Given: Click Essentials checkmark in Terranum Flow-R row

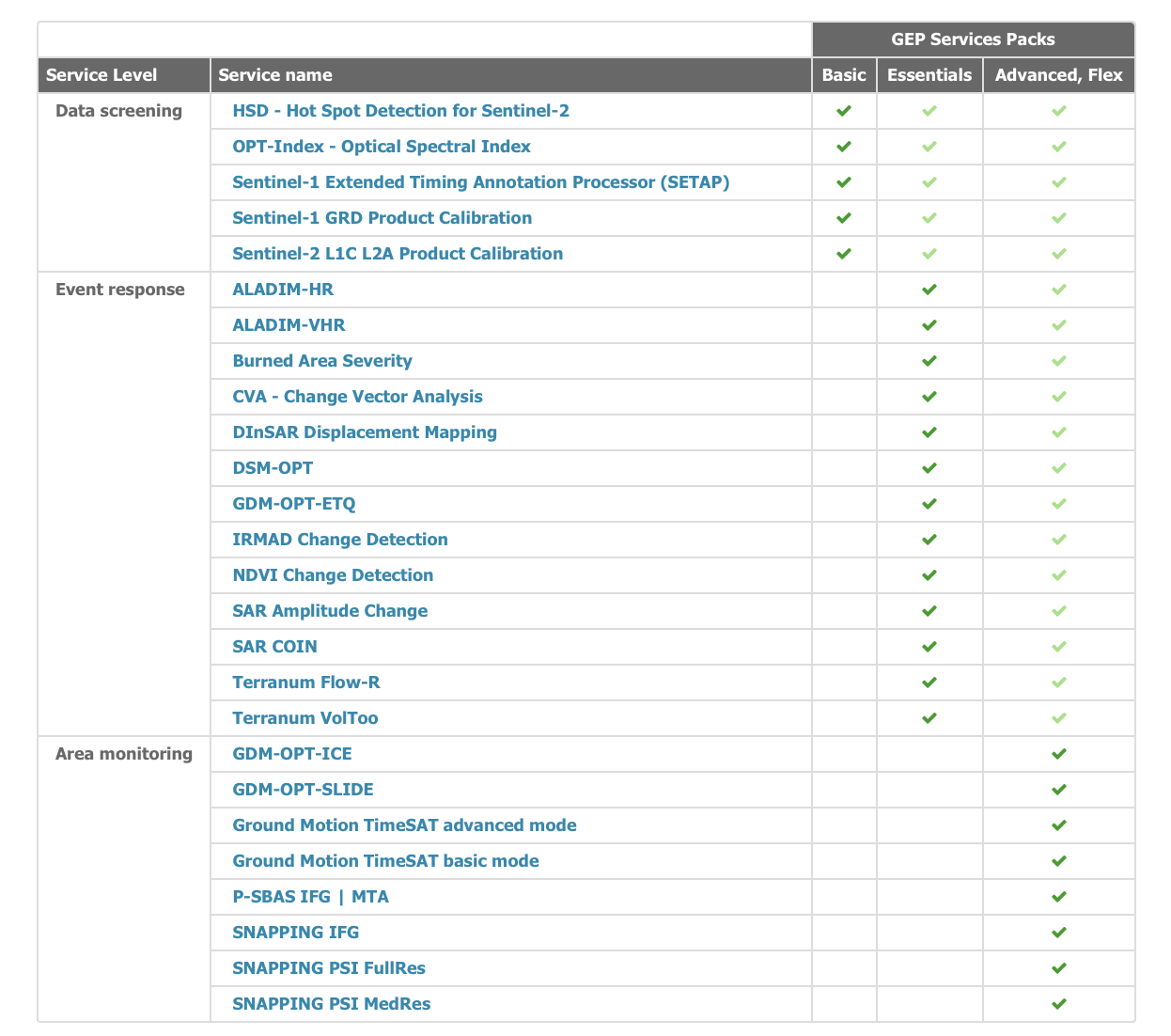Looking at the screenshot, I should tap(929, 683).
